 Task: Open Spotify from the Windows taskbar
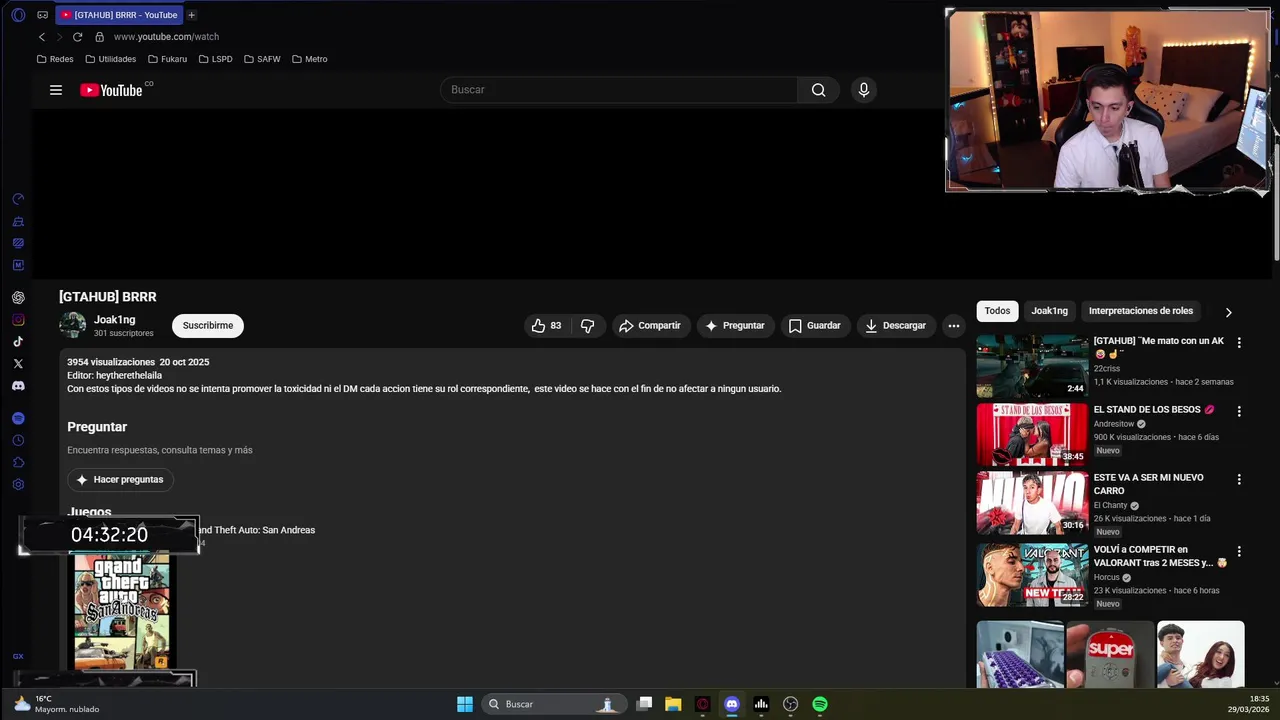(820, 704)
